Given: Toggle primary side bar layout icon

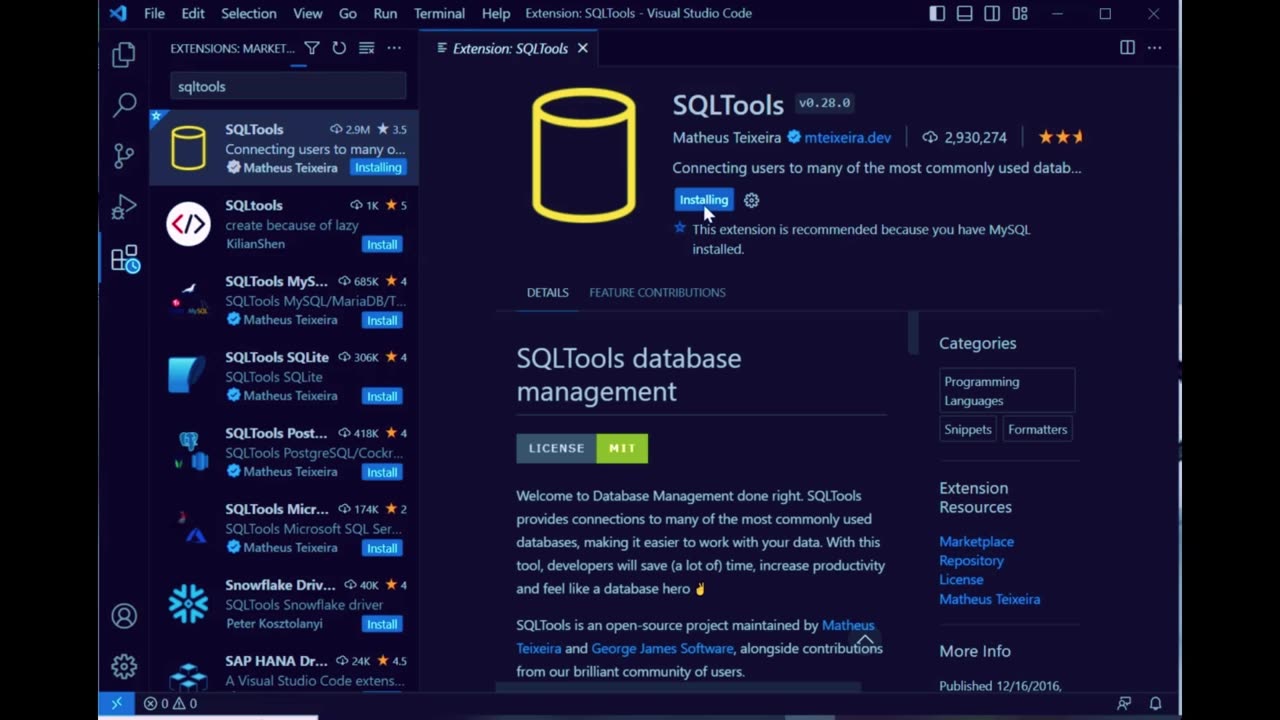Looking at the screenshot, I should click(937, 13).
